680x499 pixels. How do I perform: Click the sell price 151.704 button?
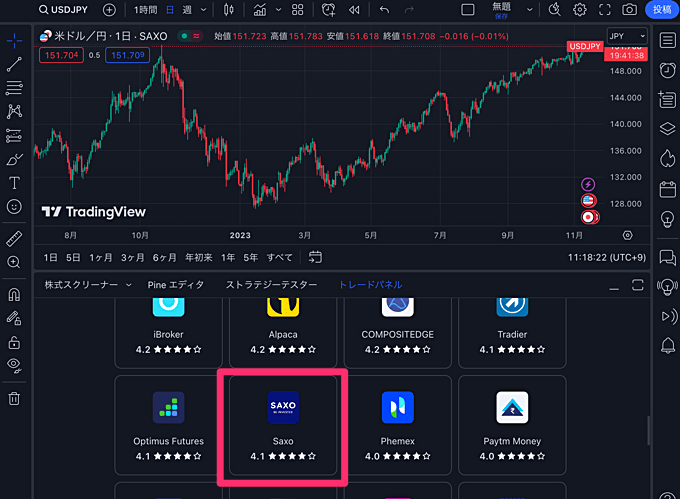61,55
